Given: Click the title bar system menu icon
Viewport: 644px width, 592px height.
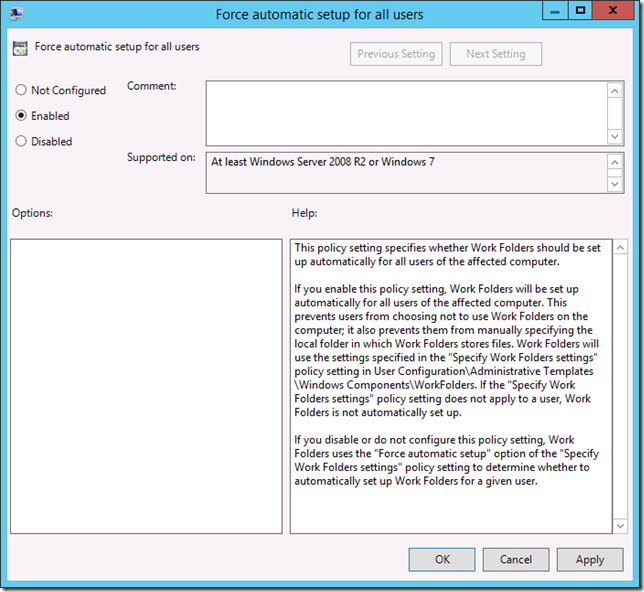Looking at the screenshot, I should [18, 15].
